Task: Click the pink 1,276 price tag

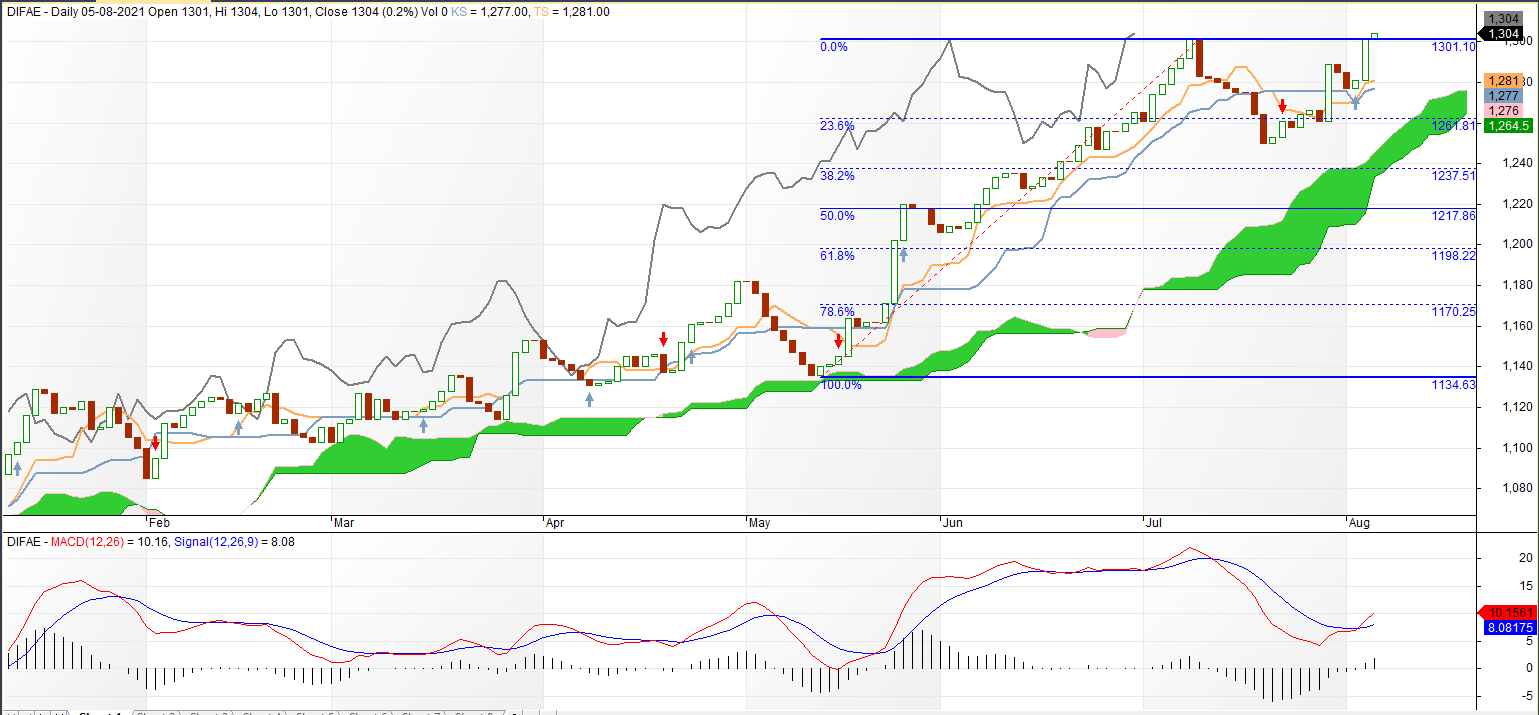Action: (1504, 110)
